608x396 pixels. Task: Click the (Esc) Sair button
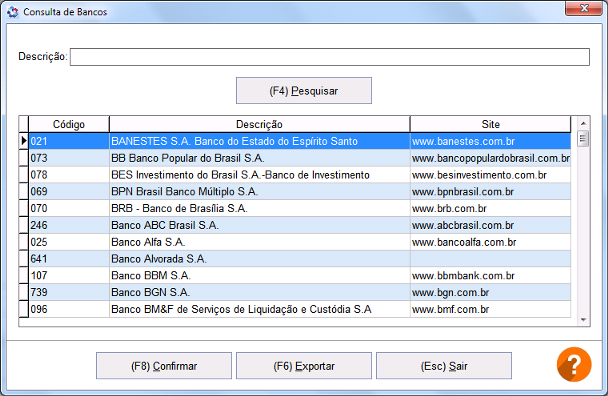444,366
